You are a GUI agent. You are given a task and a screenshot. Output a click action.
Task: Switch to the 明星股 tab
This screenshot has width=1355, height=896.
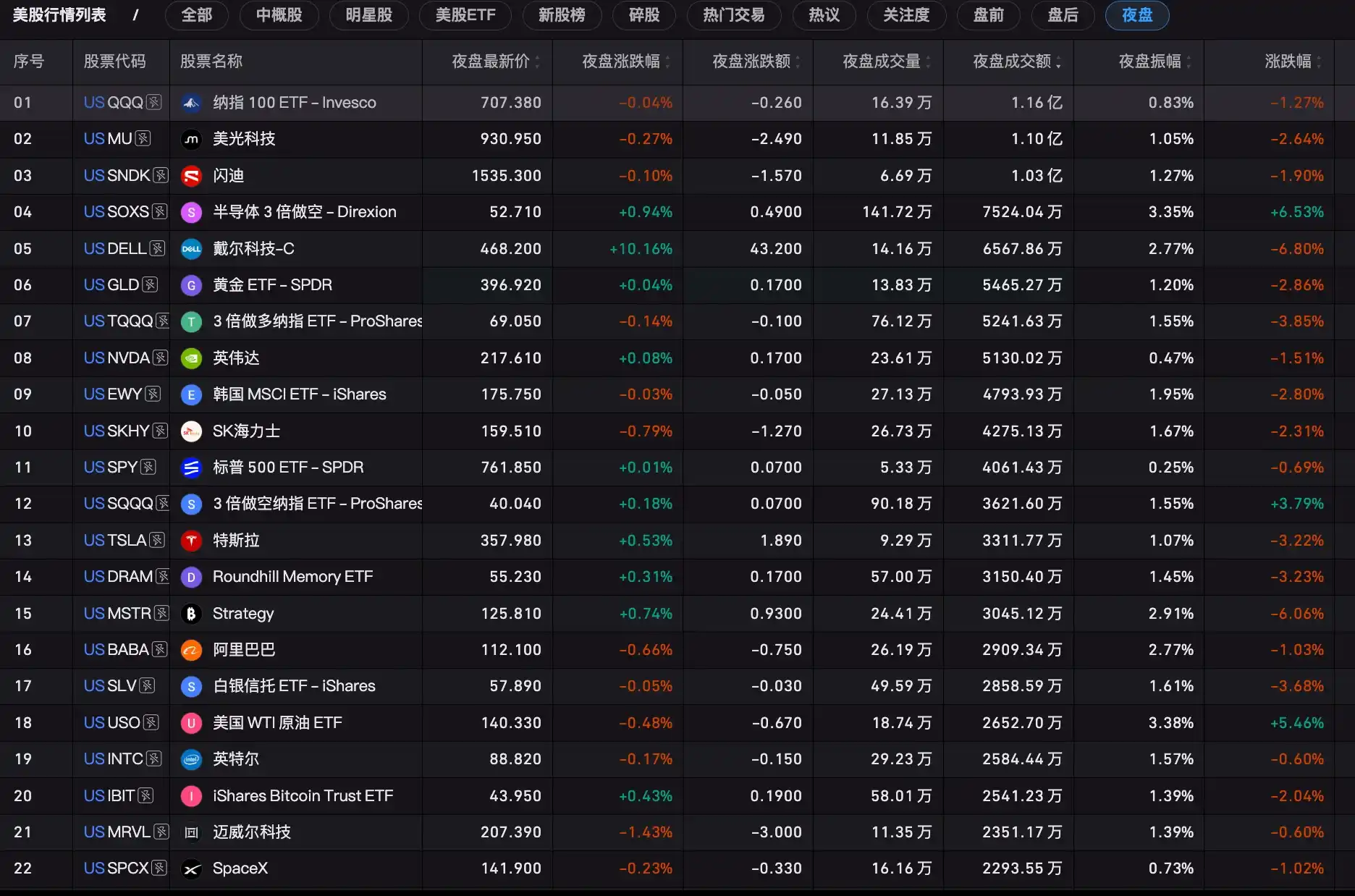coord(369,15)
